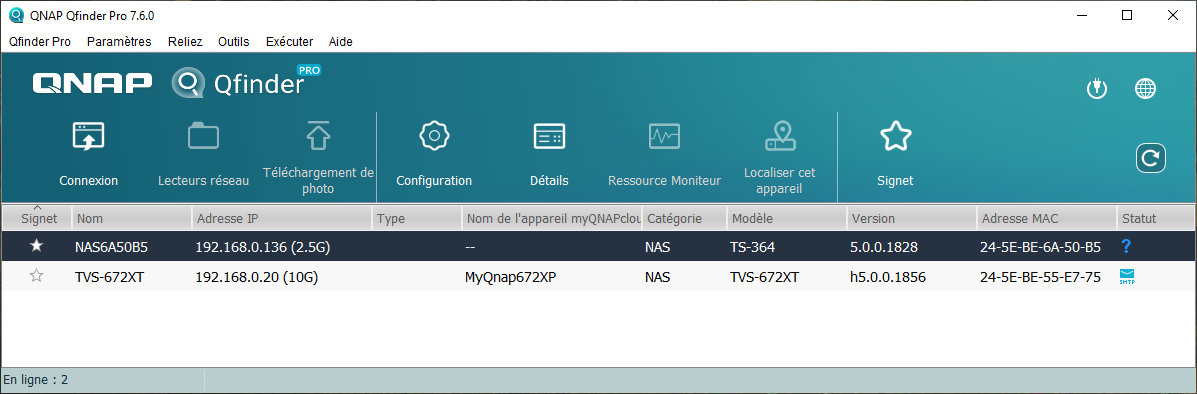Viewport: 1197px width, 394px height.
Task: Sort by the Nom column header
Action: (132, 218)
